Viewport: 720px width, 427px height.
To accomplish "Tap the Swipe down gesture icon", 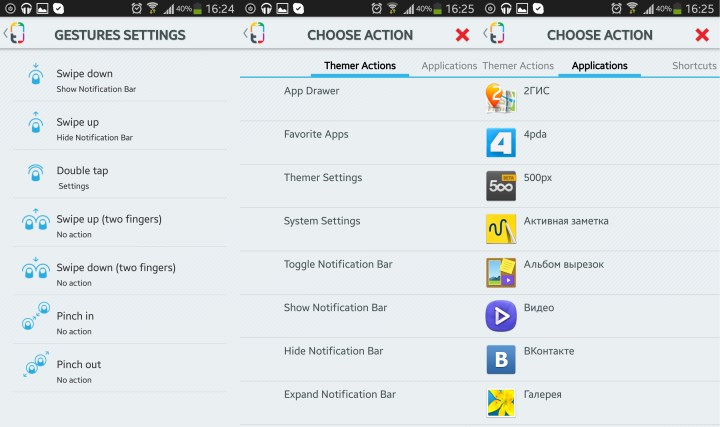I will pyautogui.click(x=35, y=76).
